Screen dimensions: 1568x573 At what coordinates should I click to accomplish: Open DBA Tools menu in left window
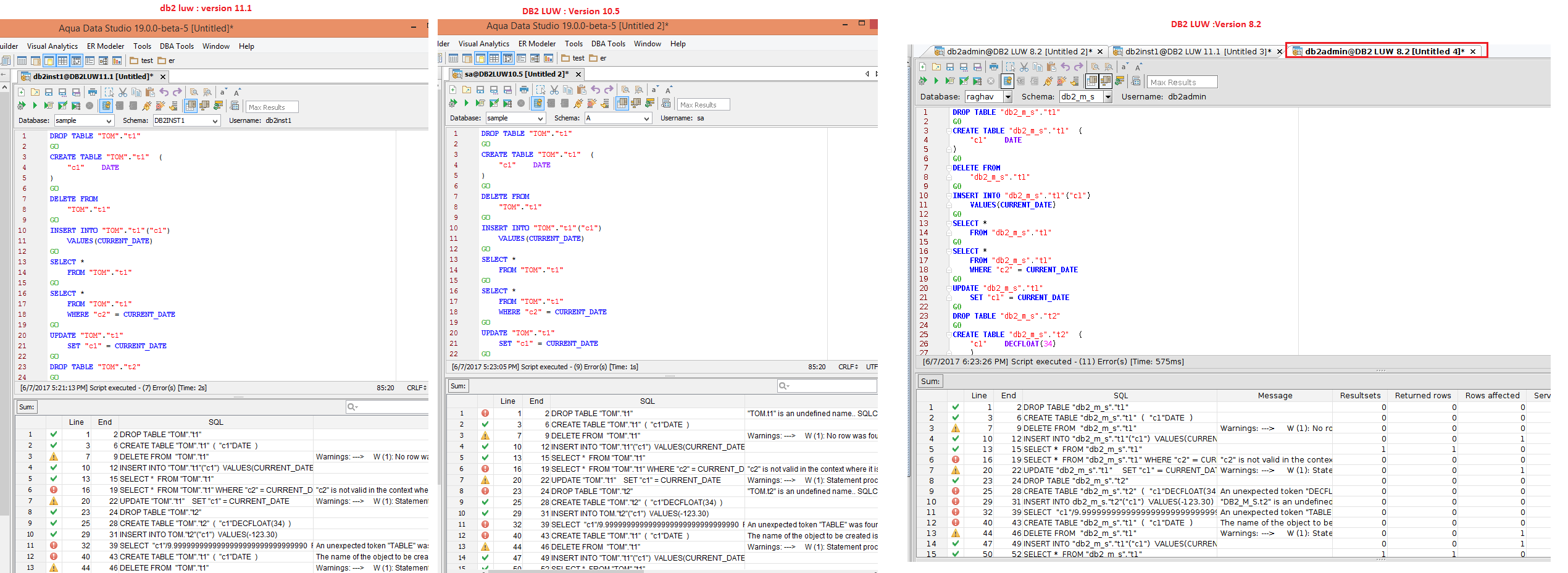click(x=177, y=46)
